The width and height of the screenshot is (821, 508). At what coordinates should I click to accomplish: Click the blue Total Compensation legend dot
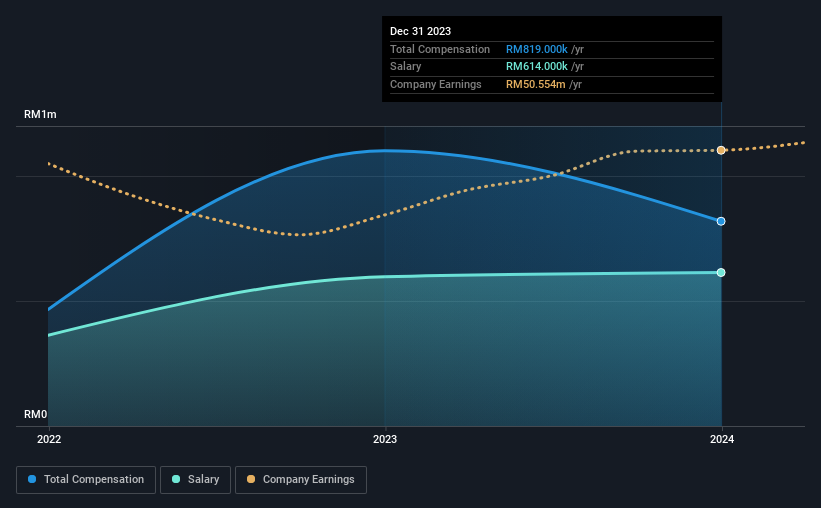pyautogui.click(x=32, y=479)
